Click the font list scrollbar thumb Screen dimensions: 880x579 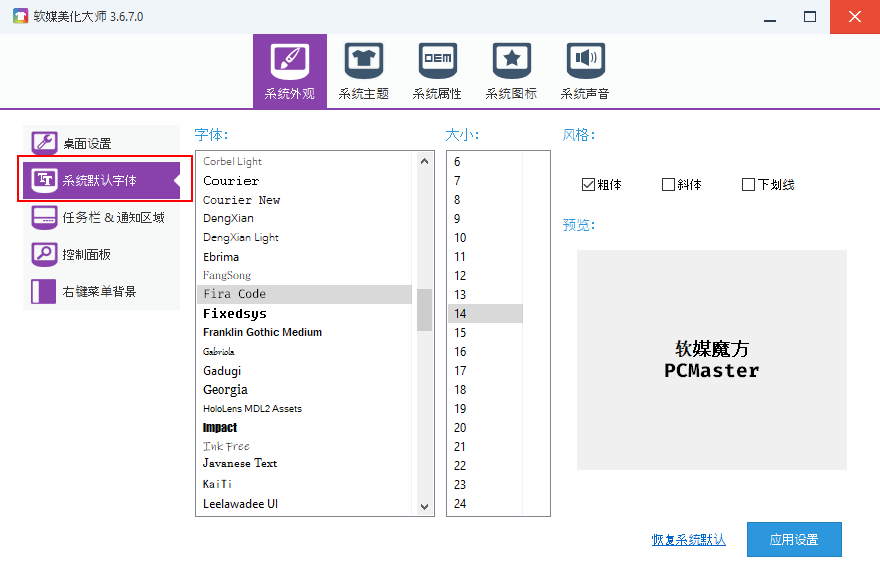pos(424,310)
